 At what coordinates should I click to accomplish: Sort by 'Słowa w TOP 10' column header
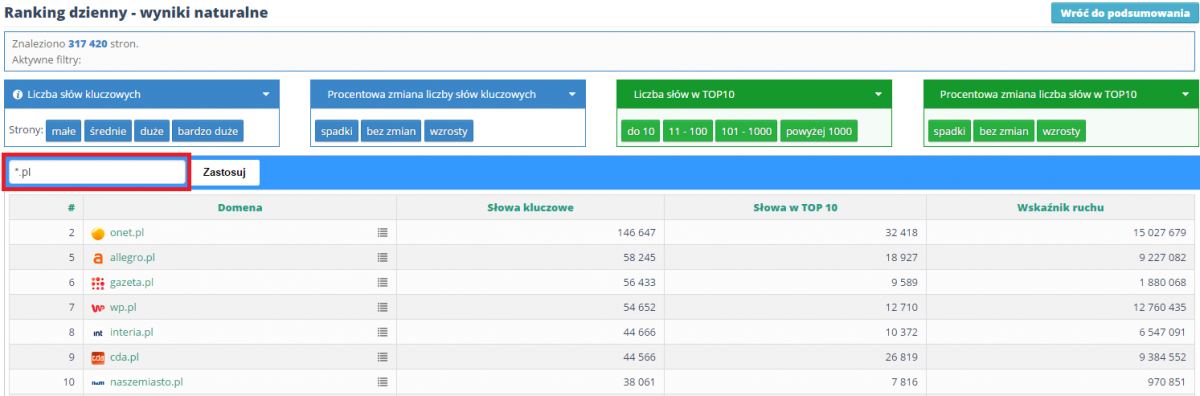coord(795,207)
